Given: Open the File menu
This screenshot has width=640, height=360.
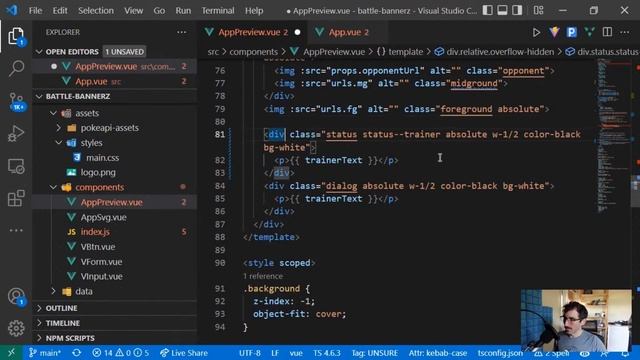Looking at the screenshot, I should coord(35,10).
